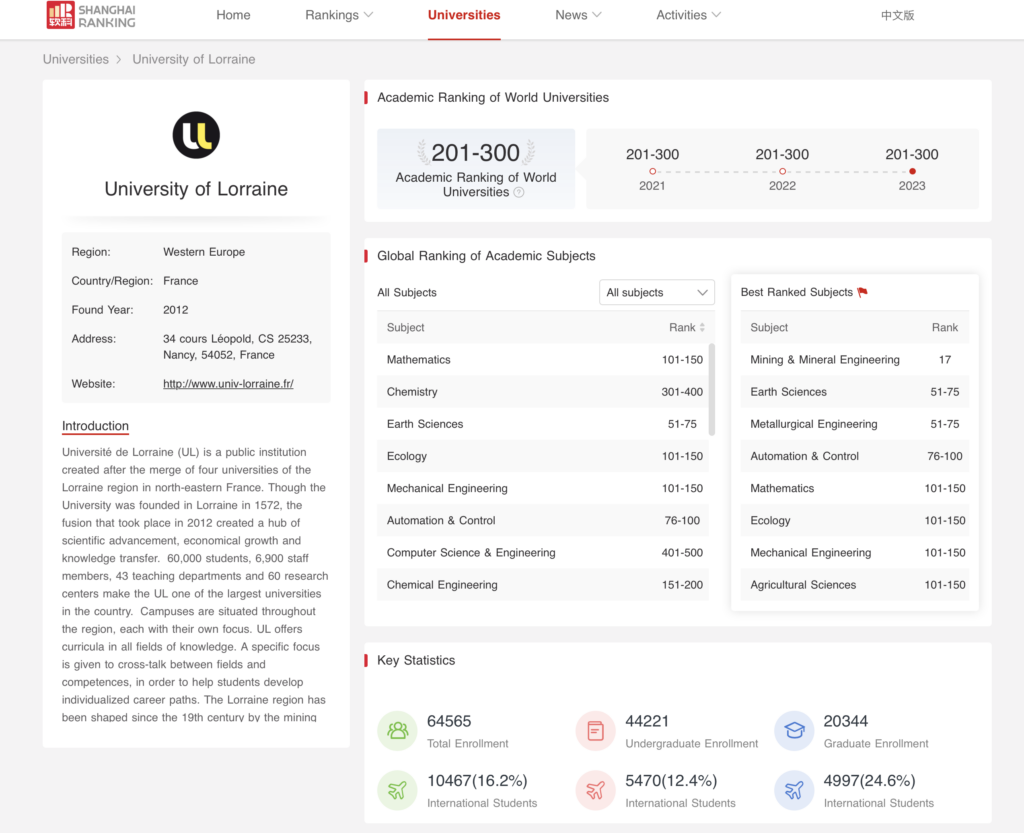Click the University of Lorraine UL logo
Viewport: 1024px width, 833px height.
pos(196,135)
